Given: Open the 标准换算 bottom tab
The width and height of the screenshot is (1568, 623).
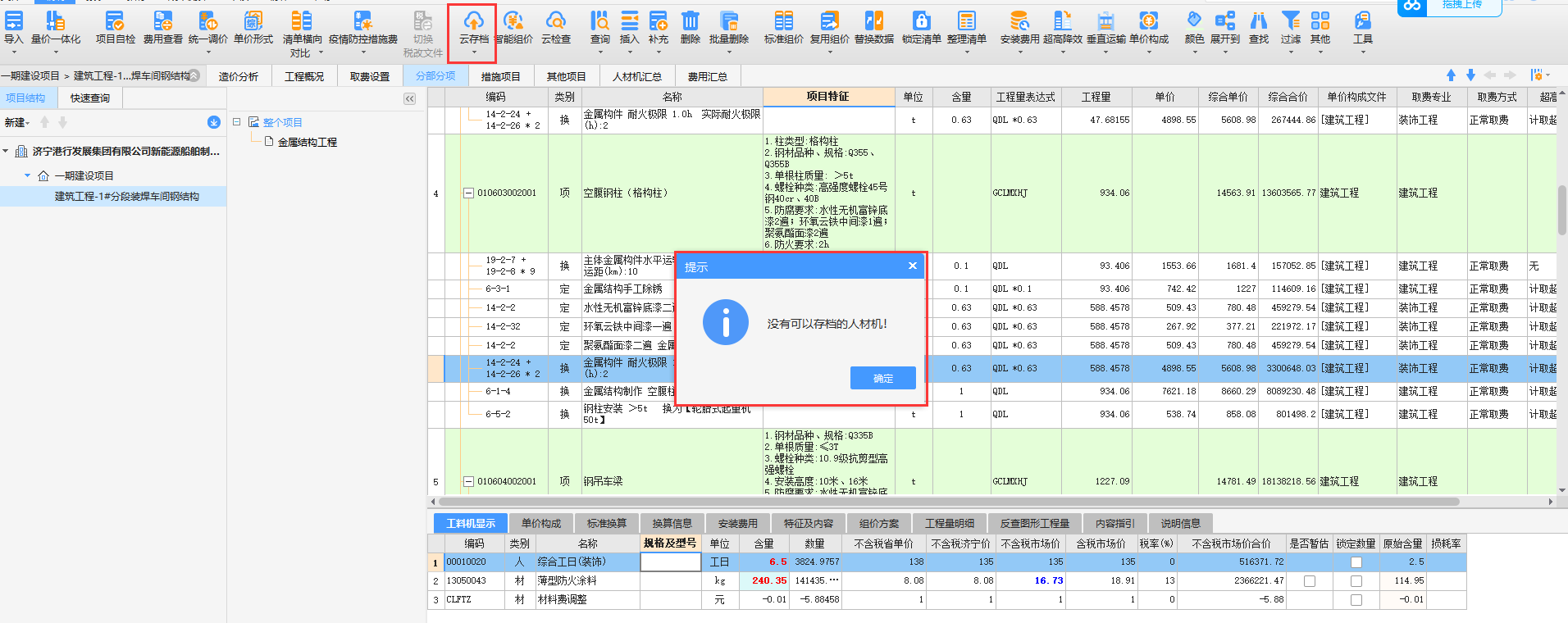Looking at the screenshot, I should 607,523.
